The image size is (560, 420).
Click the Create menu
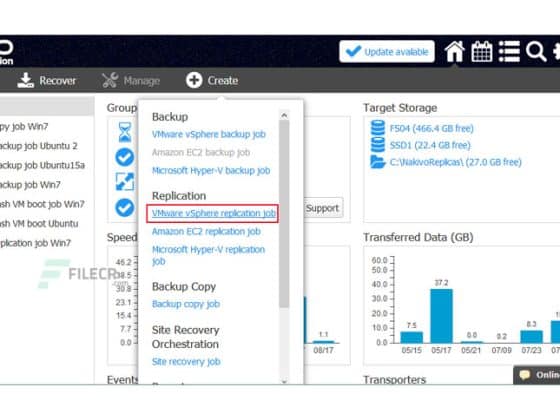pyautogui.click(x=212, y=80)
